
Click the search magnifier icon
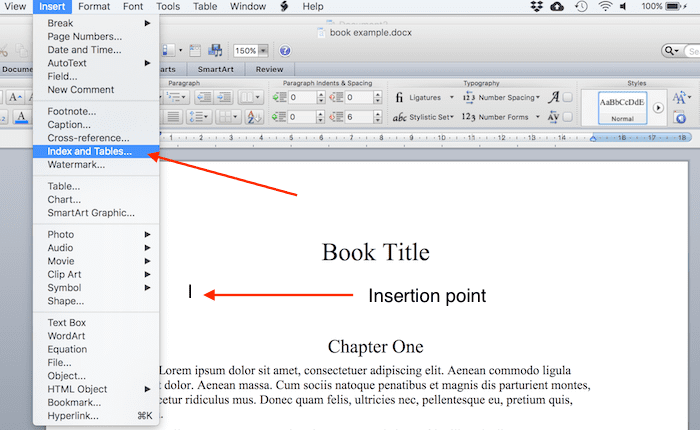click(669, 50)
